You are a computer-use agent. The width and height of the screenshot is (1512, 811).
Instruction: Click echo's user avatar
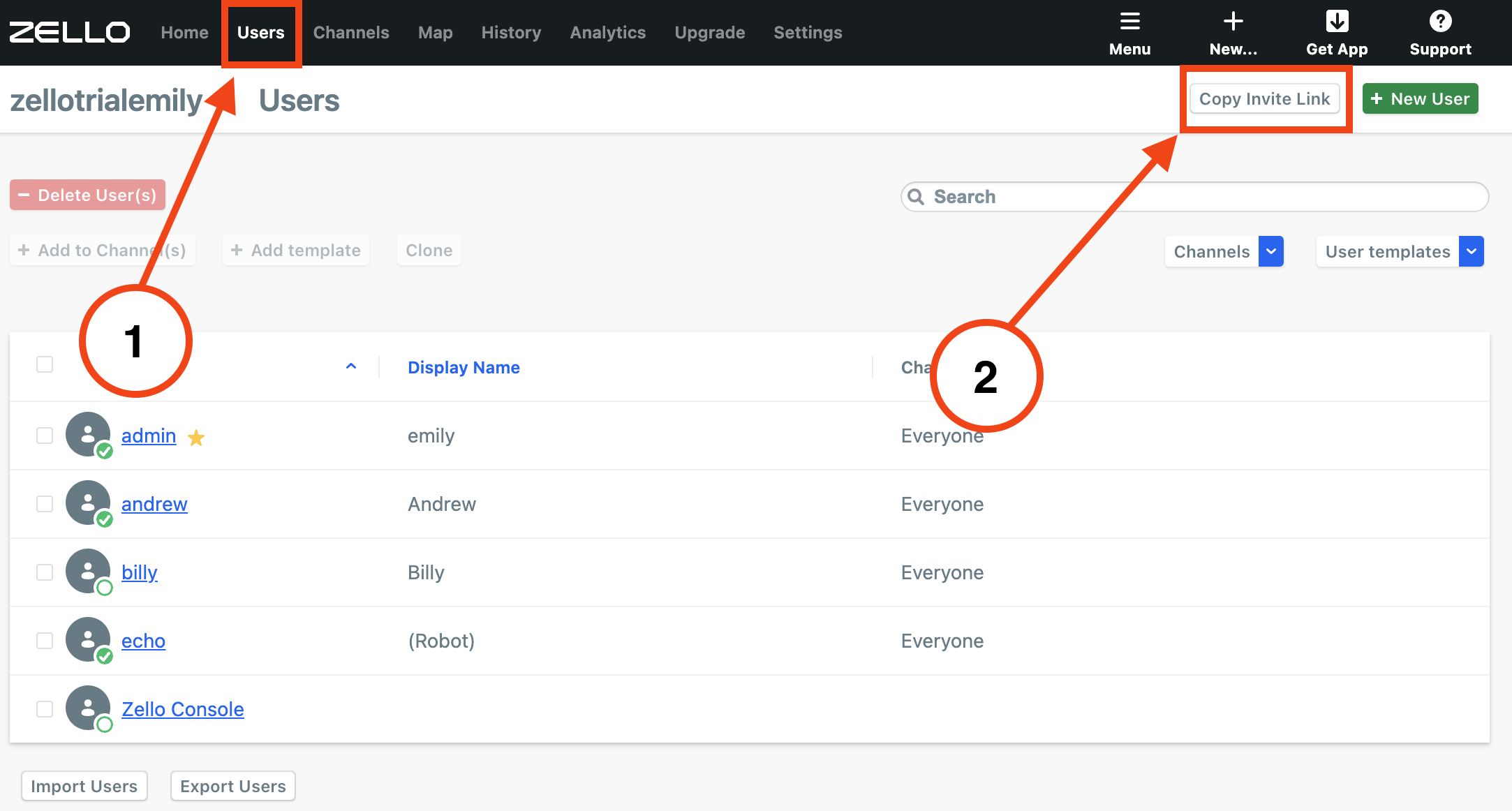(x=88, y=640)
